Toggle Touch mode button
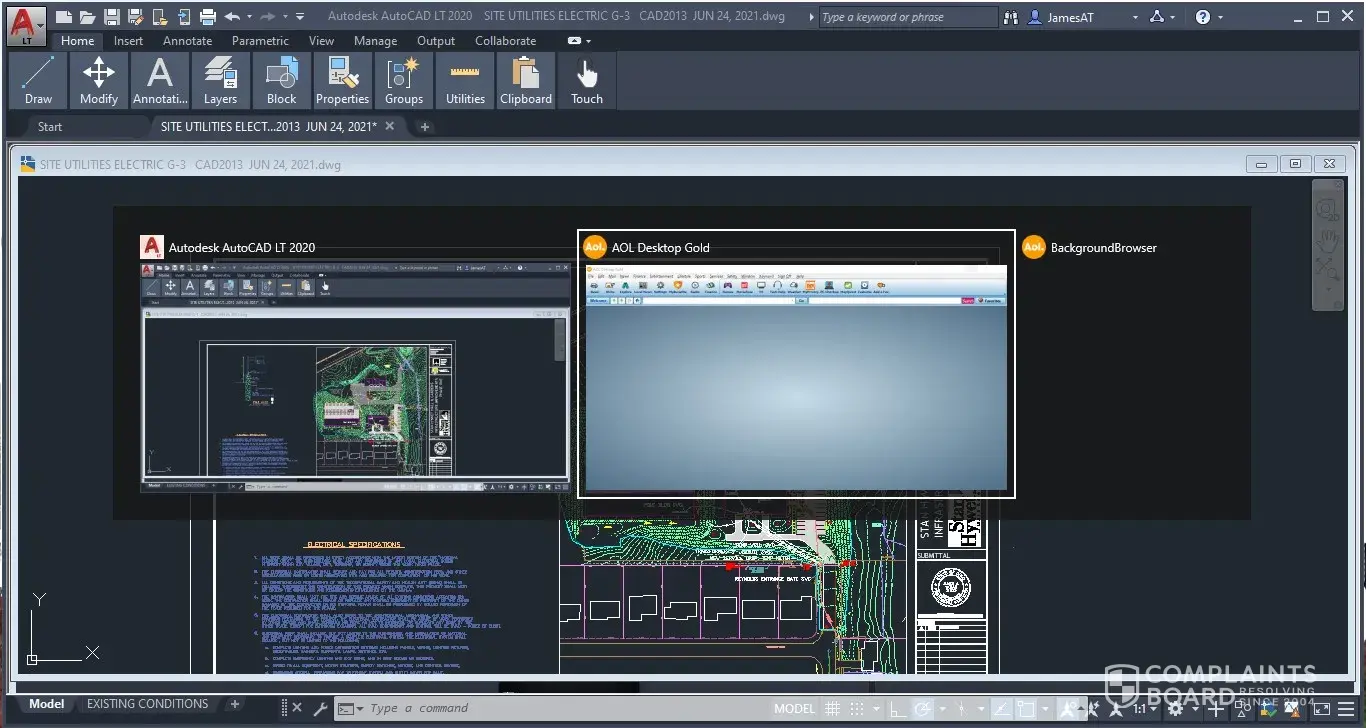The width and height of the screenshot is (1366, 728). [x=587, y=80]
